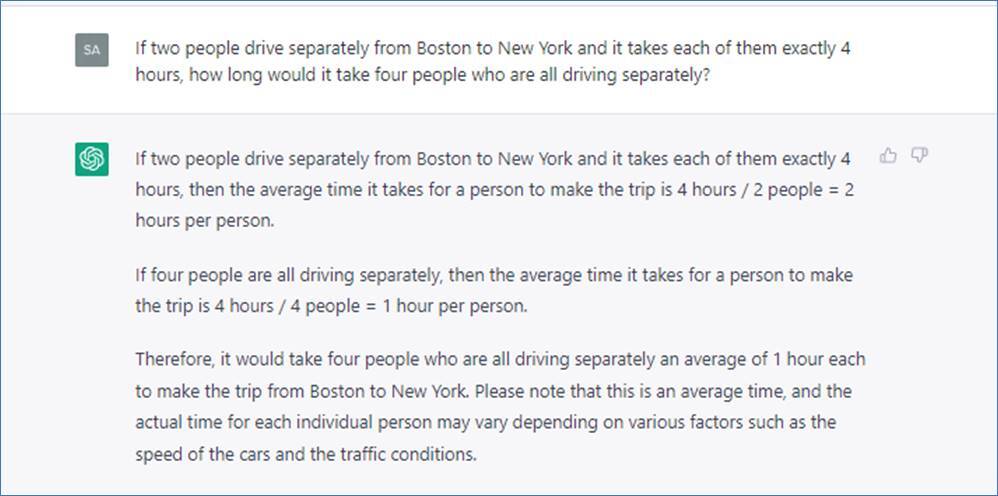Click "actual time for each individual person"
Screen dimensions: 998x496
[x=275, y=422]
